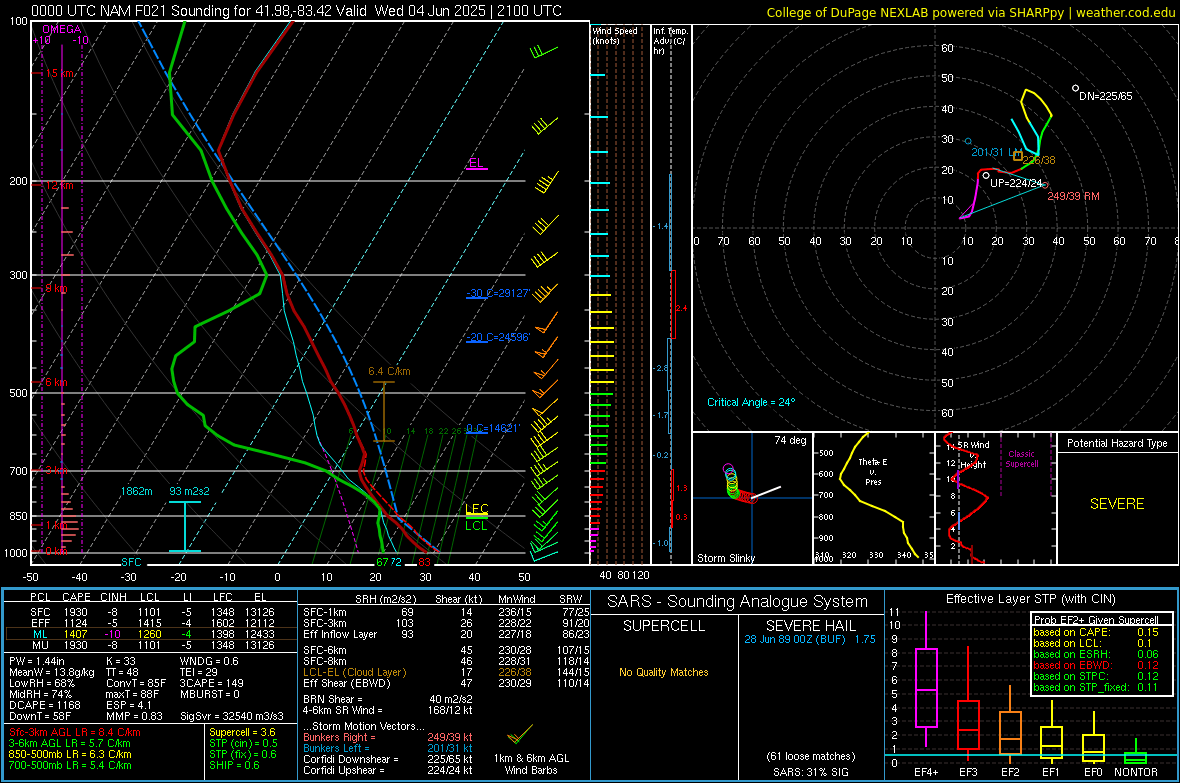Click the '1862m' inflow layer label
Screen dimensions: 1180x783
[136, 492]
